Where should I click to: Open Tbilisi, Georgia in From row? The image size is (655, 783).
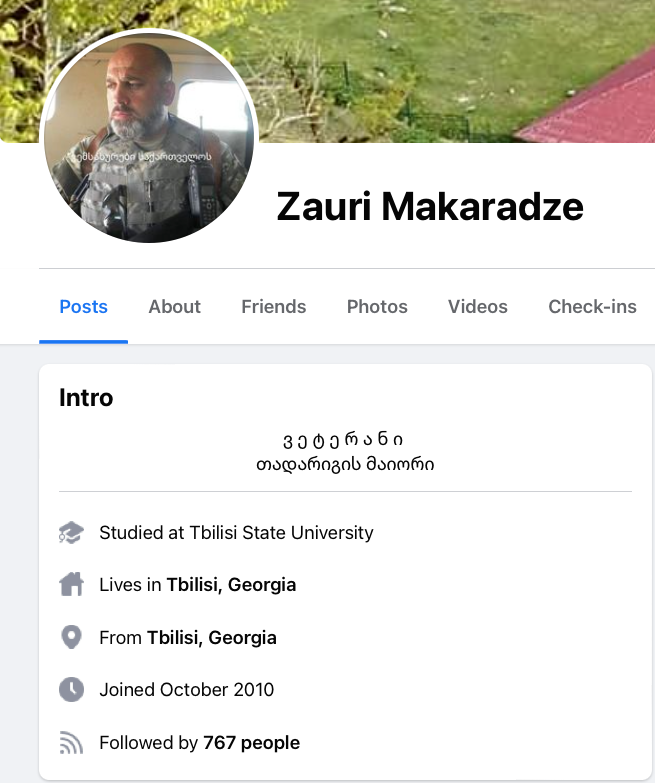point(212,638)
